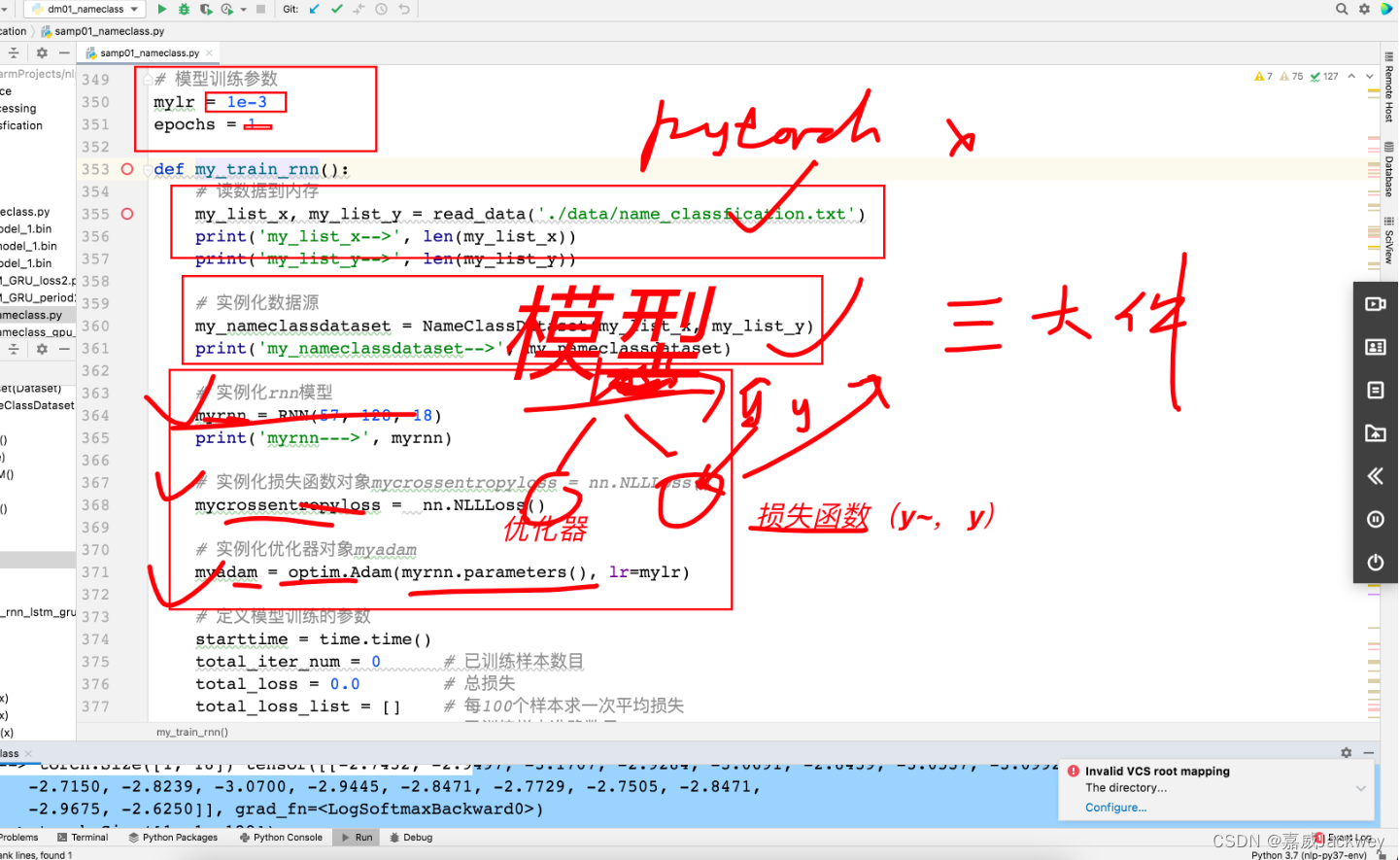Update project using the blue Git arrow

click(x=314, y=9)
